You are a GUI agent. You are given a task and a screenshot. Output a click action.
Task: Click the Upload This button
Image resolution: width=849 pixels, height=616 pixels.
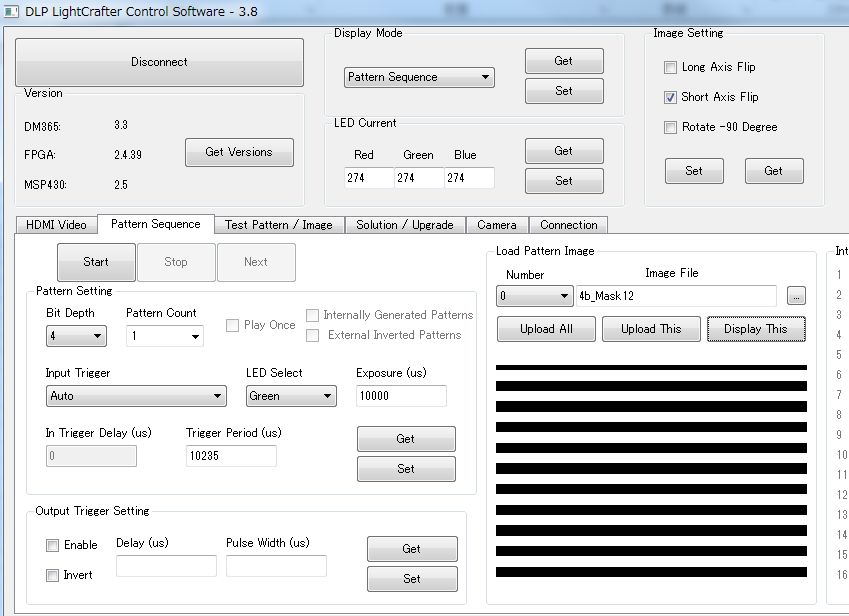(651, 329)
